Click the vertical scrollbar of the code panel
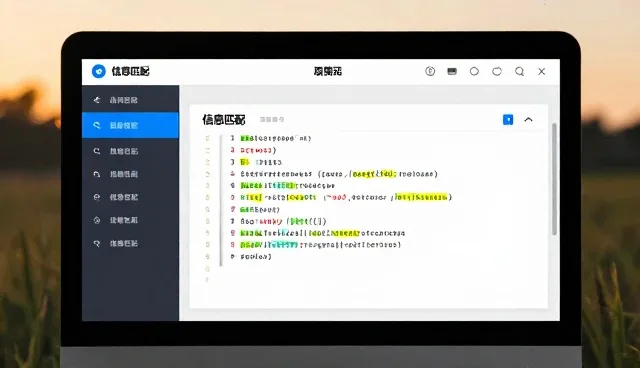 click(x=554, y=179)
